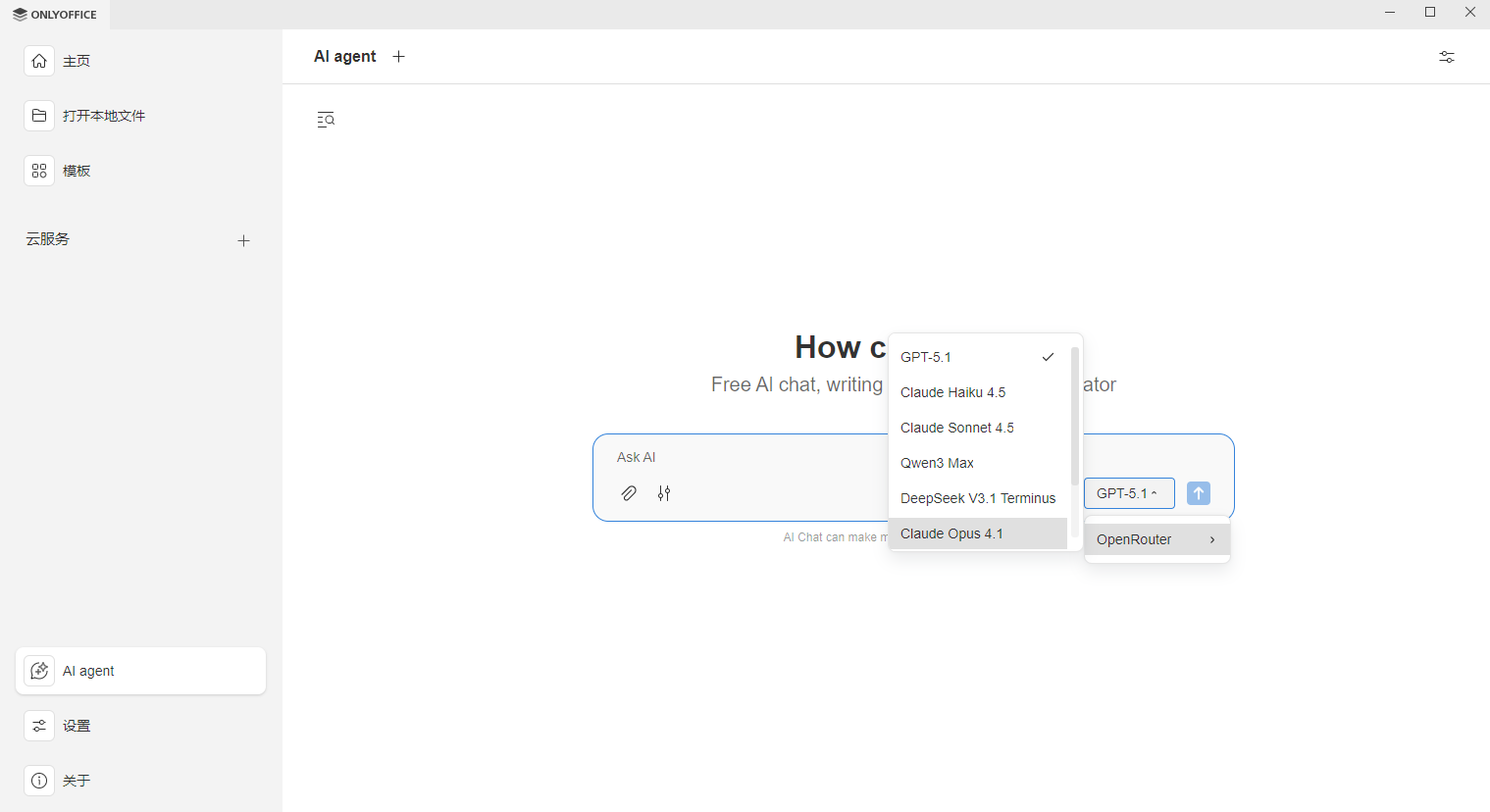Add a cloud service with 云服务 plus button

pos(243,240)
